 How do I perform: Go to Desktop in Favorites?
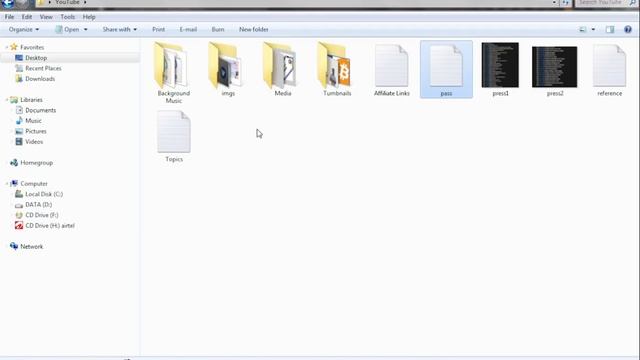click(36, 58)
